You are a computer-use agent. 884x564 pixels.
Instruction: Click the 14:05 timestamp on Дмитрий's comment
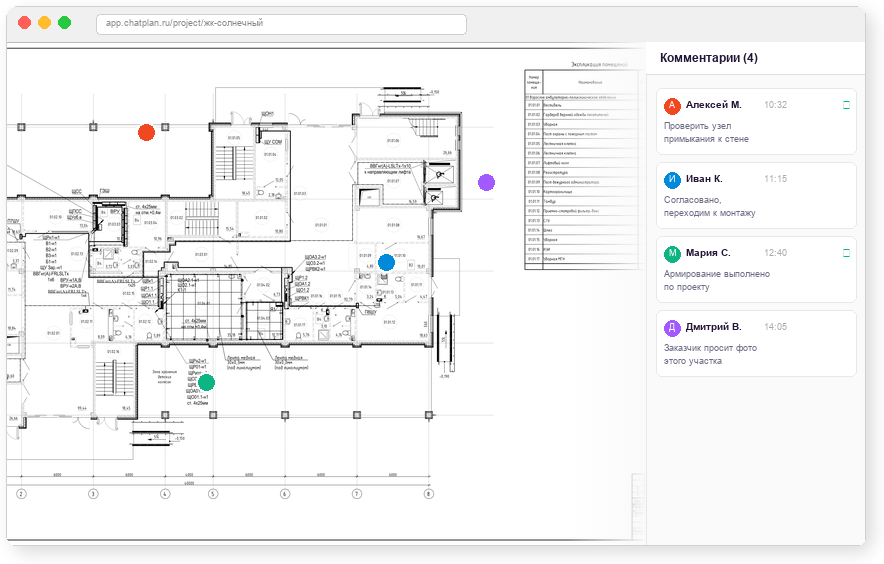pyautogui.click(x=775, y=327)
